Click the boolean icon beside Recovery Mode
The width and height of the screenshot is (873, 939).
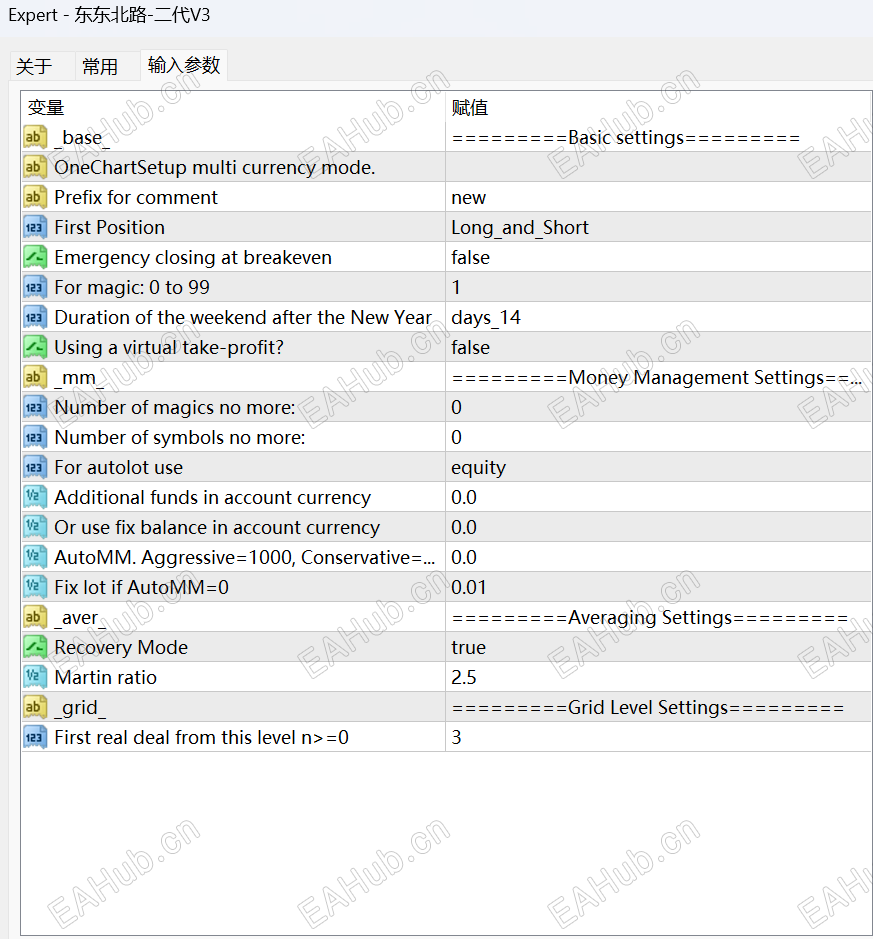point(35,647)
